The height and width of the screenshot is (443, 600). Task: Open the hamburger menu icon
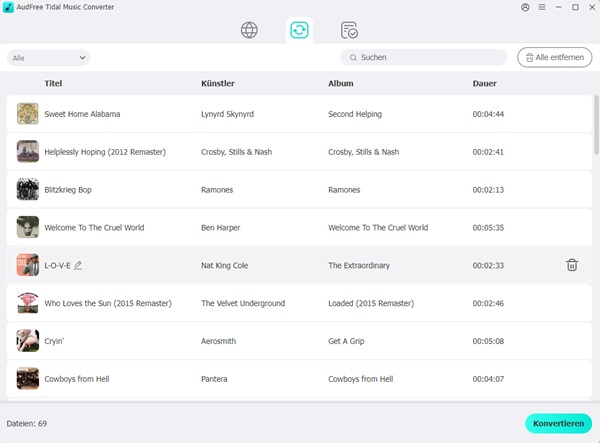tap(542, 7)
